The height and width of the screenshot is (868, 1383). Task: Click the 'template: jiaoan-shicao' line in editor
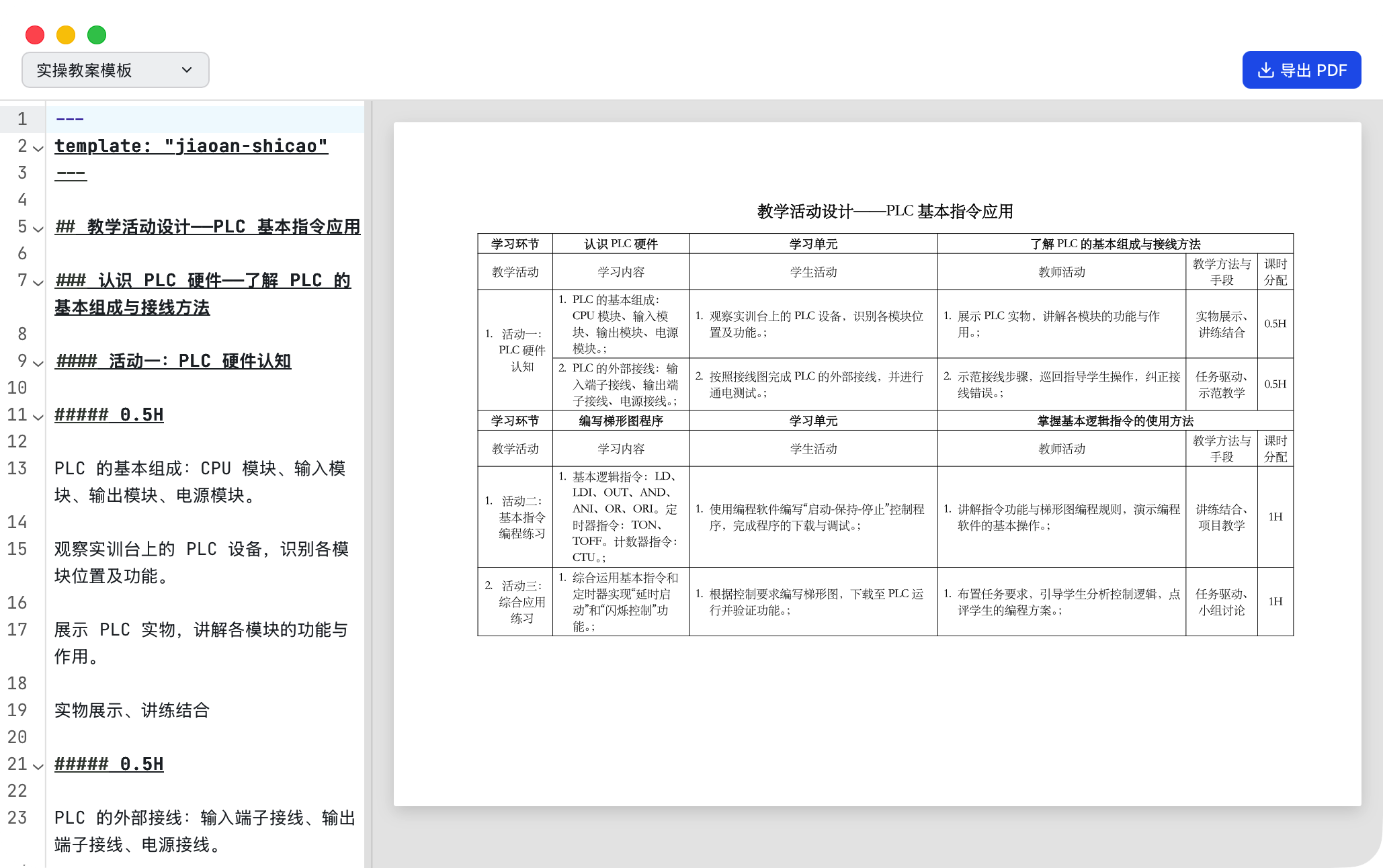click(x=192, y=146)
